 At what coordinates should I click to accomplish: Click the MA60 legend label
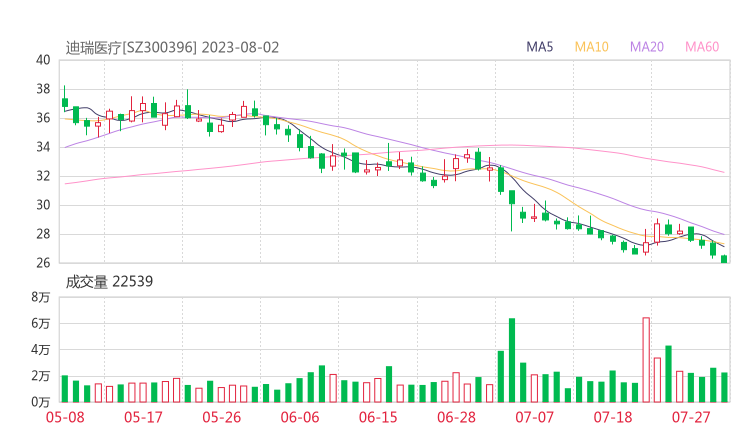coord(702,47)
